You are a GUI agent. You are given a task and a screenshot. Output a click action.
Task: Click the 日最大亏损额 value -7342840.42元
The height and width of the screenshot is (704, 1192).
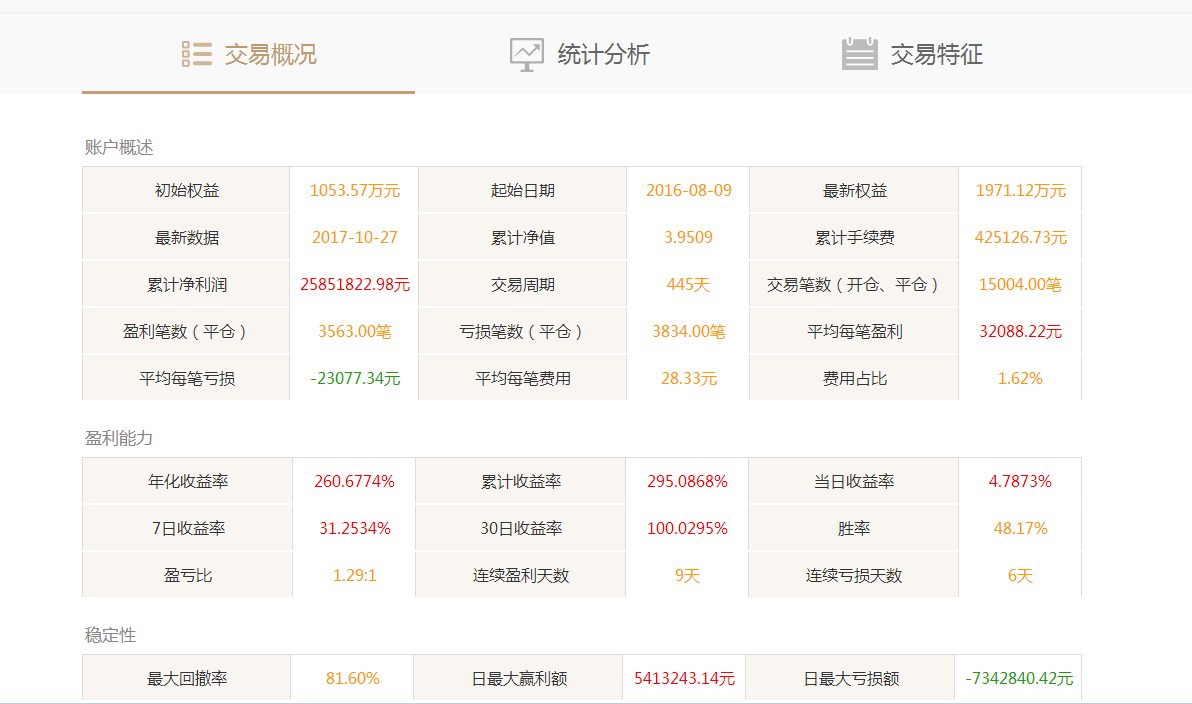pyautogui.click(x=1019, y=678)
